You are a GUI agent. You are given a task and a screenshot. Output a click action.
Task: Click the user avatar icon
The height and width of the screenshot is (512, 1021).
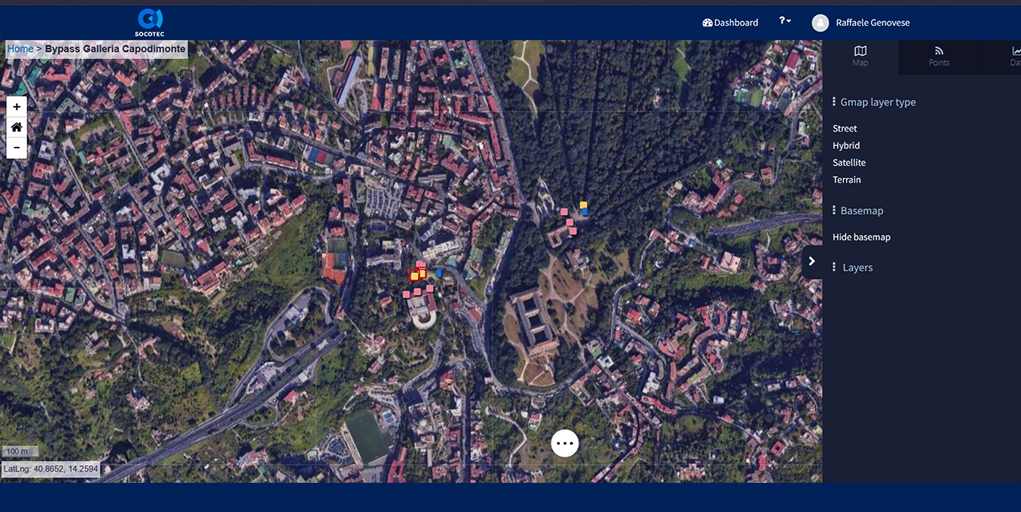[820, 23]
